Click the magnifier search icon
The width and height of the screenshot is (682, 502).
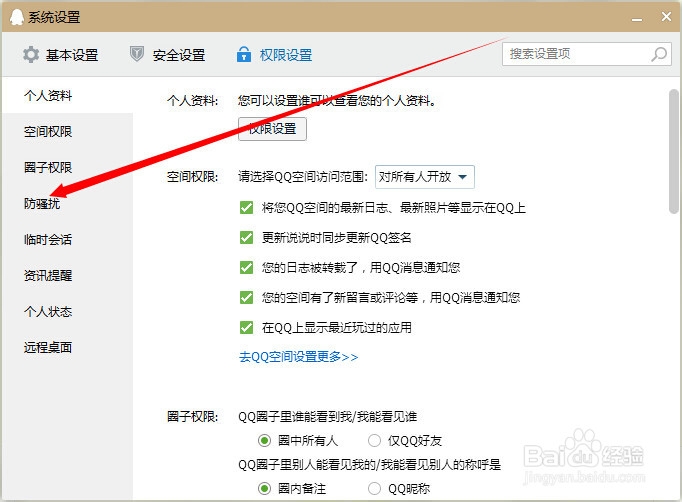[659, 54]
